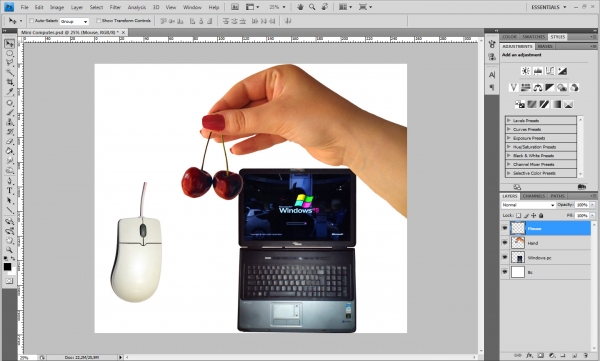Open the Analysis menu
The image size is (600, 361).
[137, 7]
